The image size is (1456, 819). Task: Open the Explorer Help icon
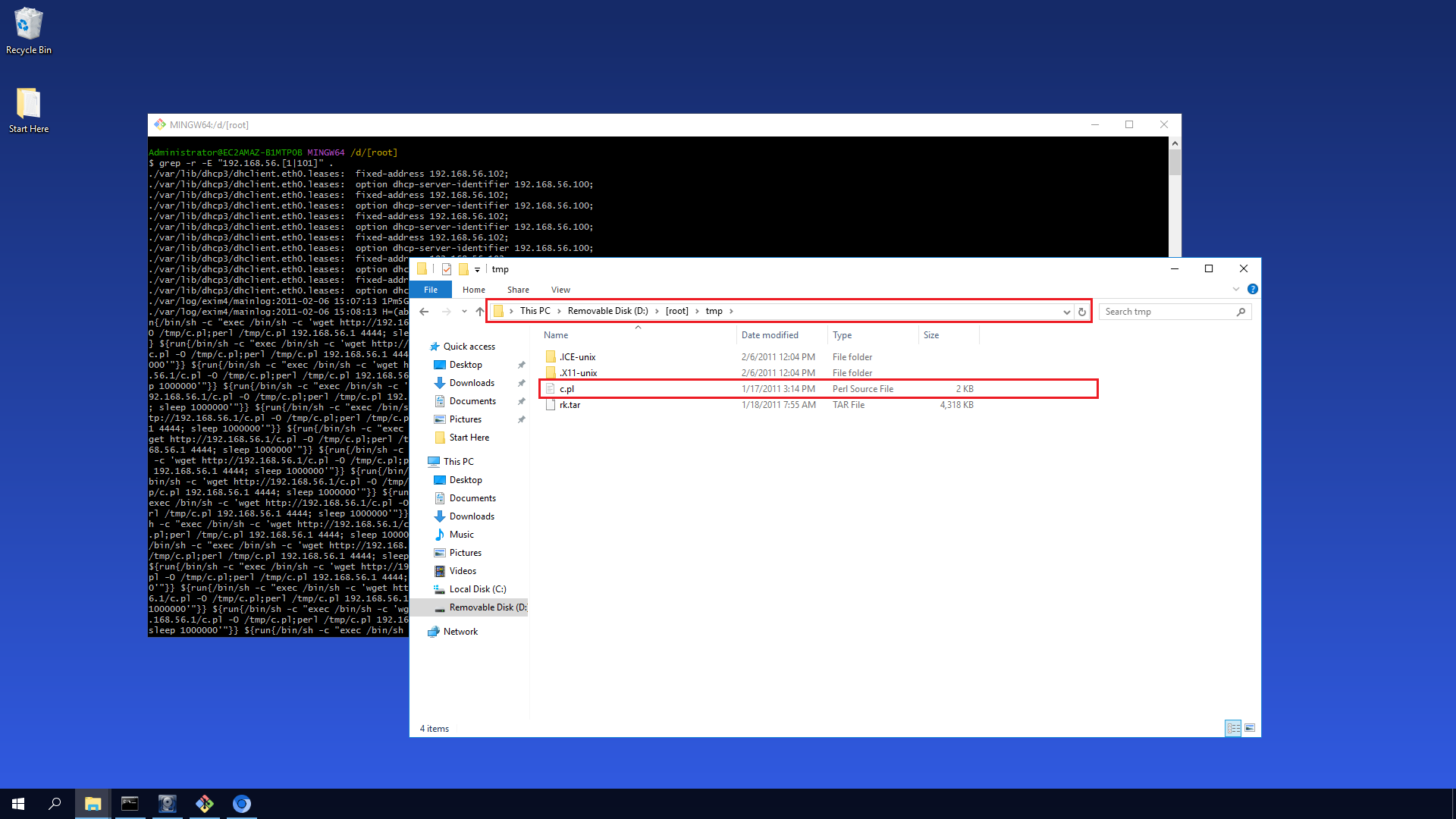[1253, 289]
